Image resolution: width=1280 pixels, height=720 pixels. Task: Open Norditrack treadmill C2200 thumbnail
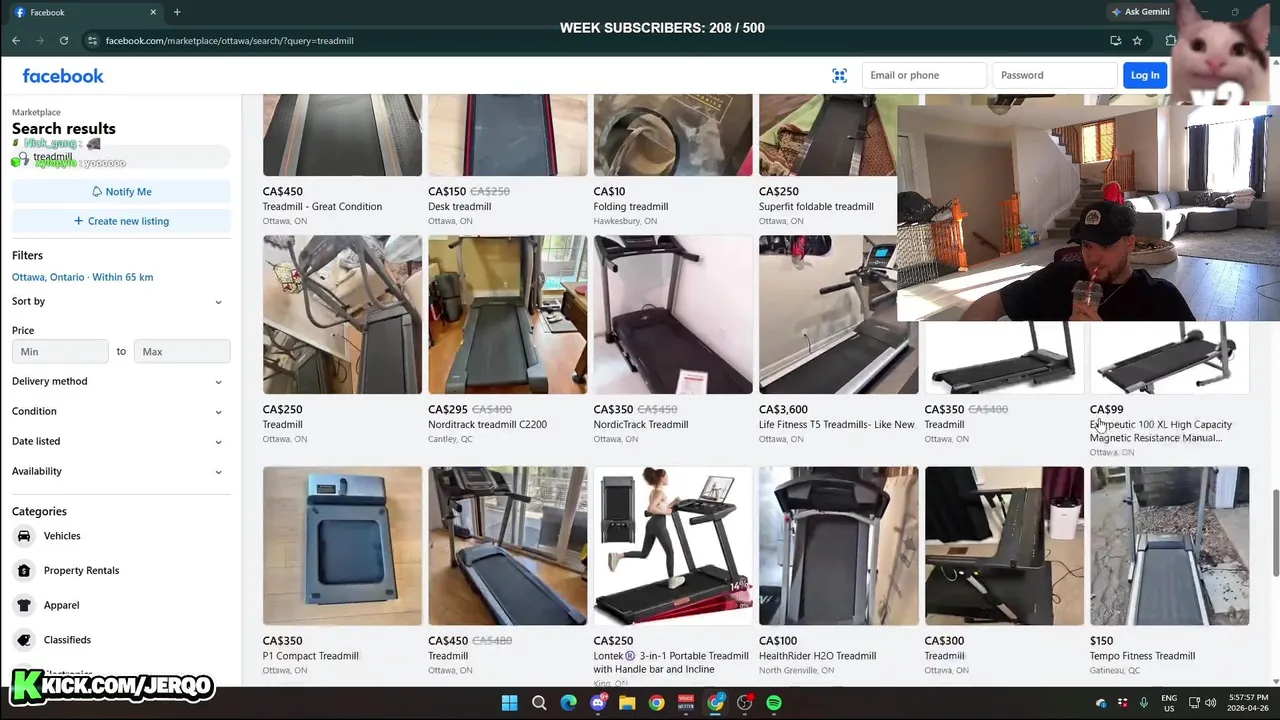point(507,315)
